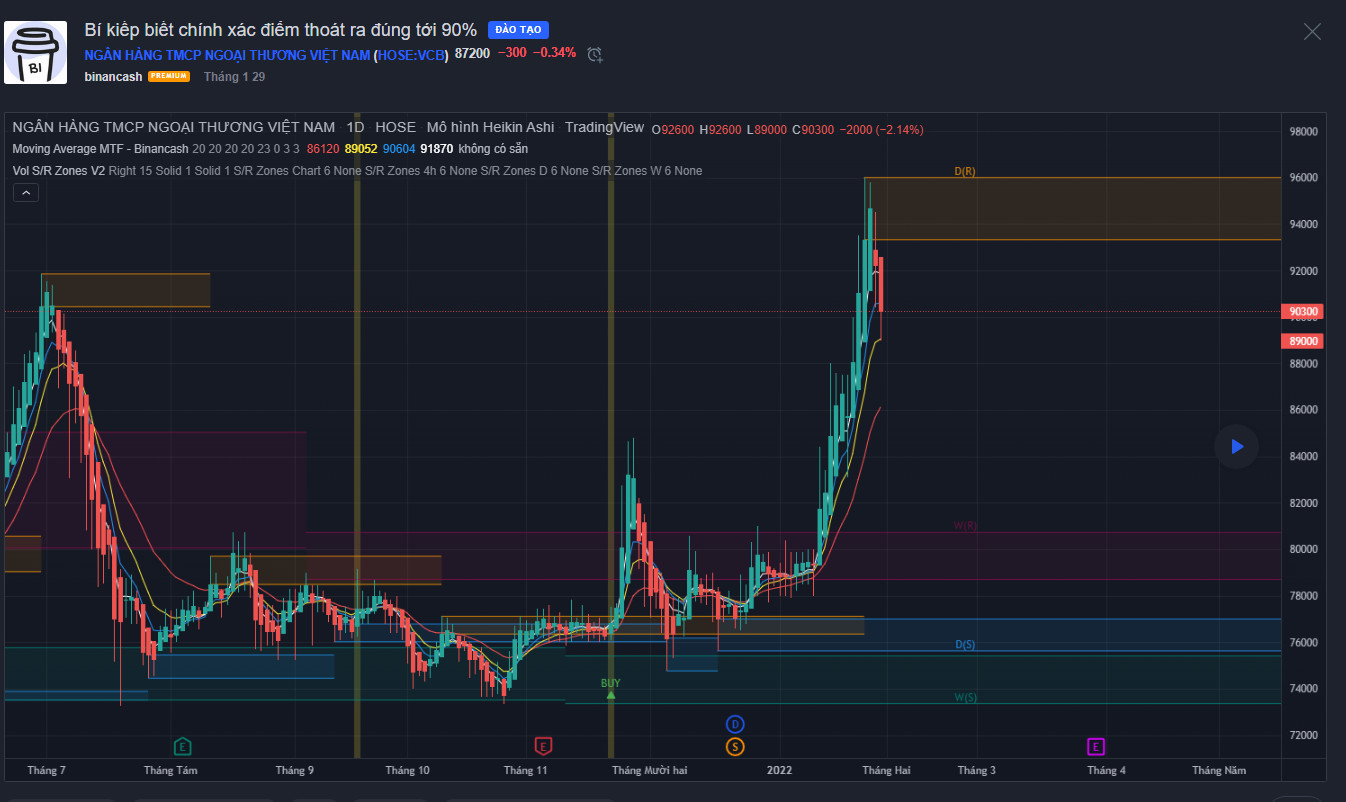
Task: Click the green E earnings marker near Tháng Tám
Action: tap(183, 746)
